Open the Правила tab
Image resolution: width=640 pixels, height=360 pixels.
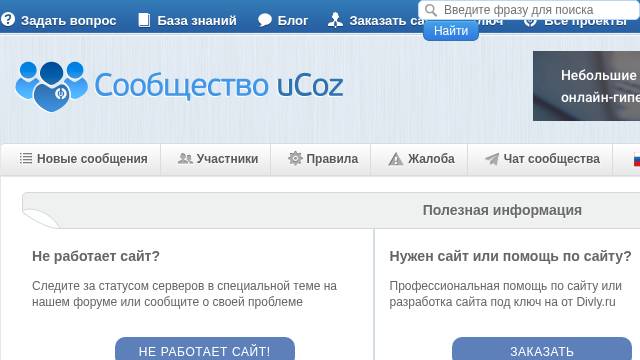(320, 159)
